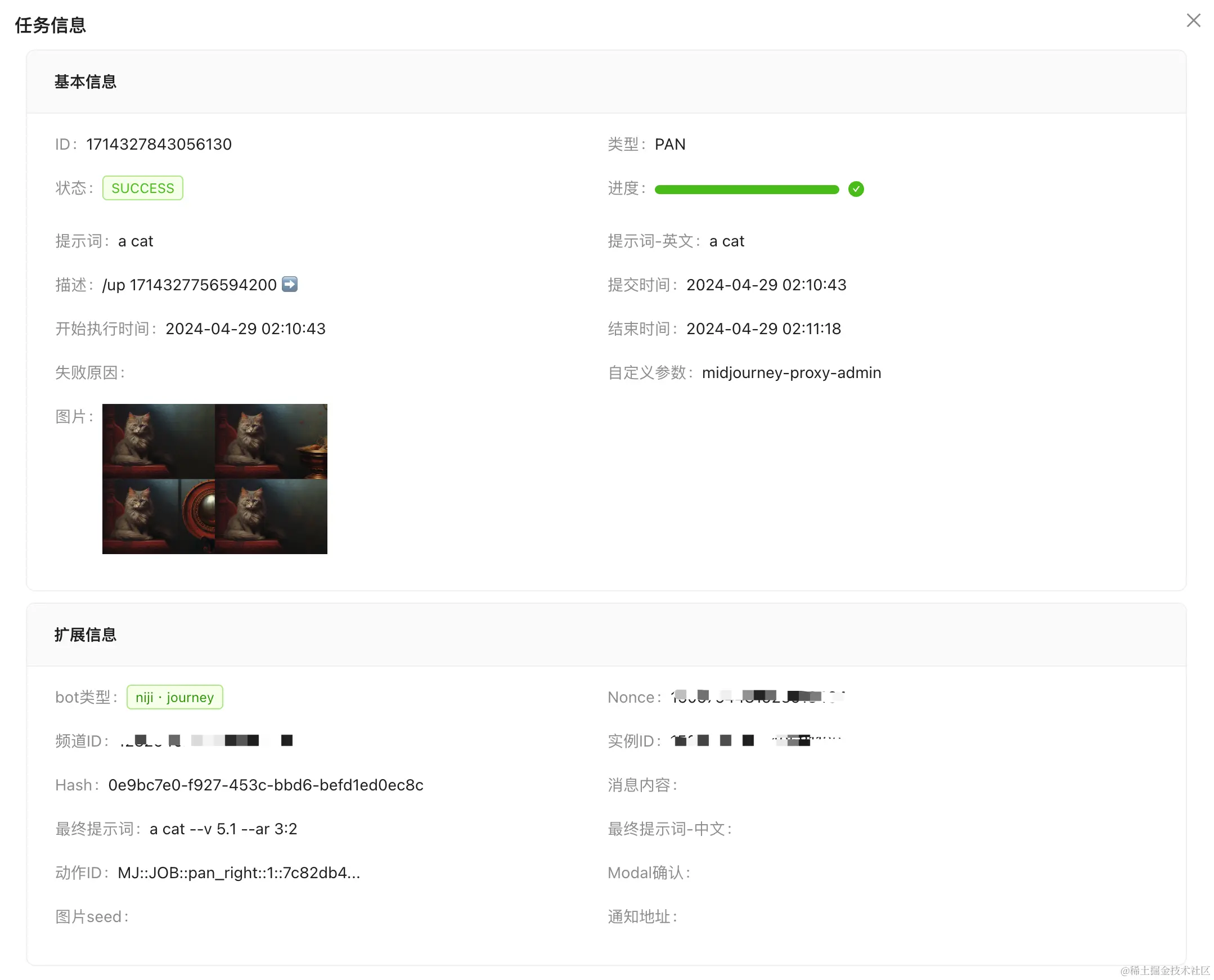
Task: Click the blurred Nonce value
Action: point(757,698)
